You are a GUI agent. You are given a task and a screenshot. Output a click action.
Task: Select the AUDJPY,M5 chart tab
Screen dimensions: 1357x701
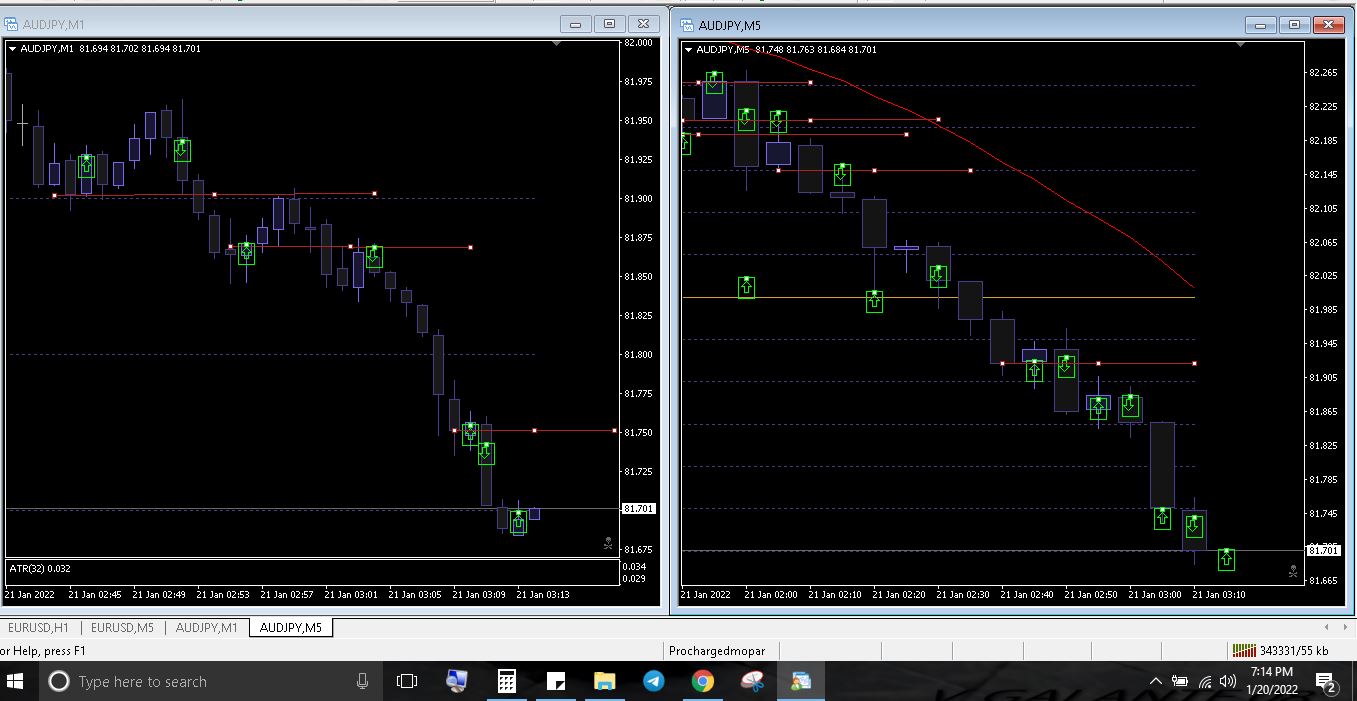click(290, 627)
